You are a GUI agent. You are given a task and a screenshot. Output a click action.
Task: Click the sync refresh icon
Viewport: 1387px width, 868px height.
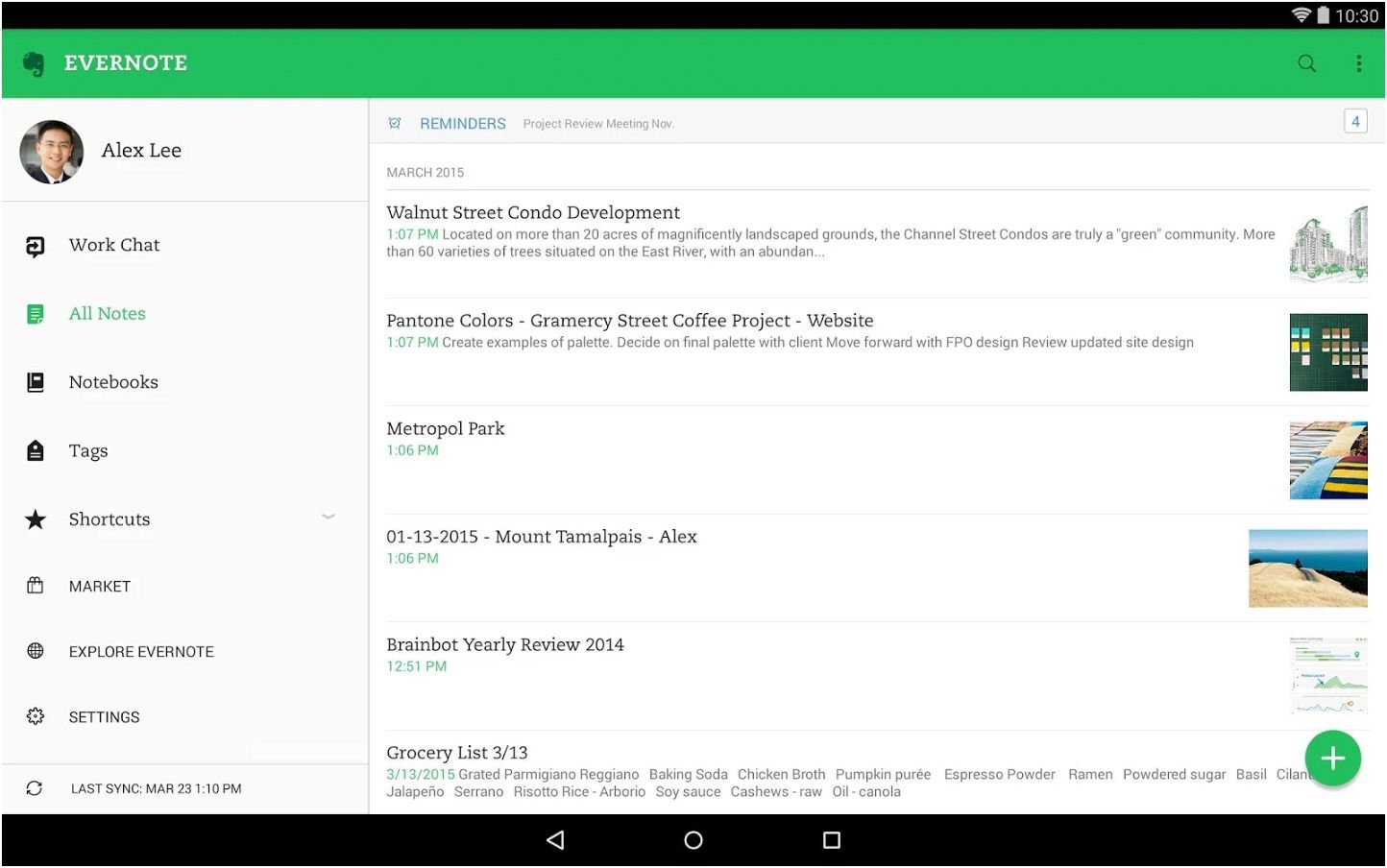pos(35,788)
